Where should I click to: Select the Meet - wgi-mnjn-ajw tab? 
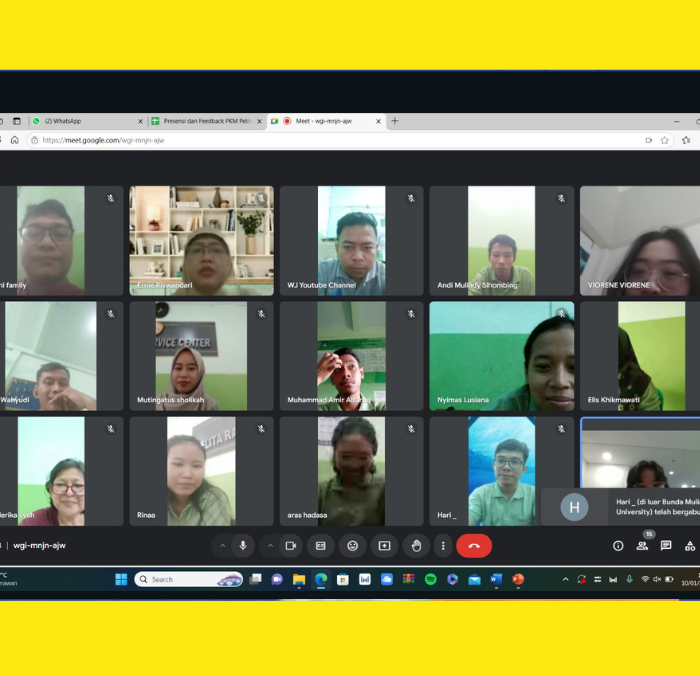tap(326, 121)
